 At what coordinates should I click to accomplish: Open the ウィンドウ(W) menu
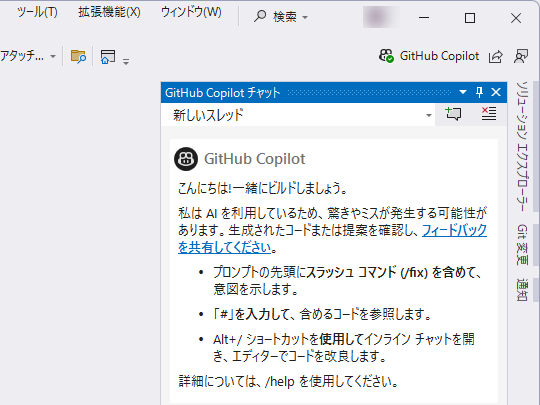191,12
